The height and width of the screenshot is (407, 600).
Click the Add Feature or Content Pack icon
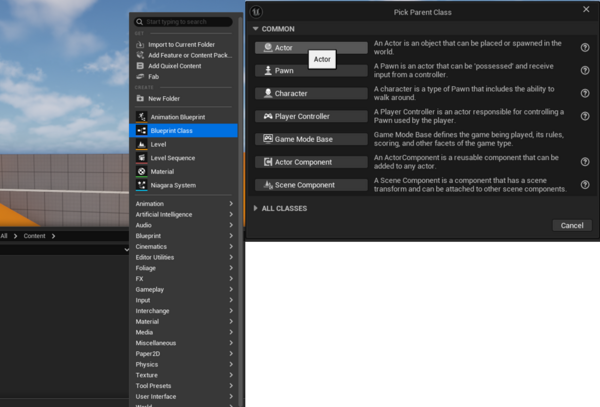140,55
